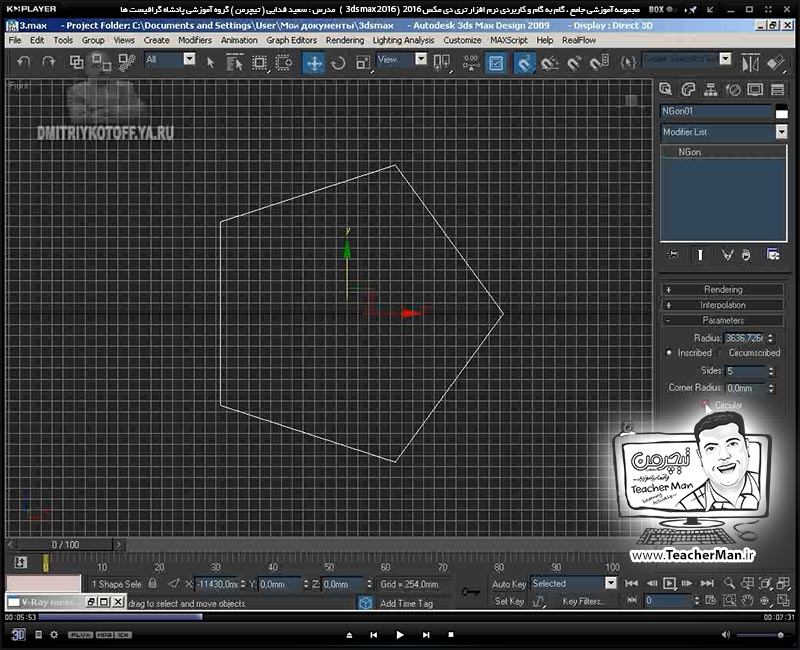Screen dimensions: 800x650
Task: Click the Undo arrow icon
Action: click(23, 62)
